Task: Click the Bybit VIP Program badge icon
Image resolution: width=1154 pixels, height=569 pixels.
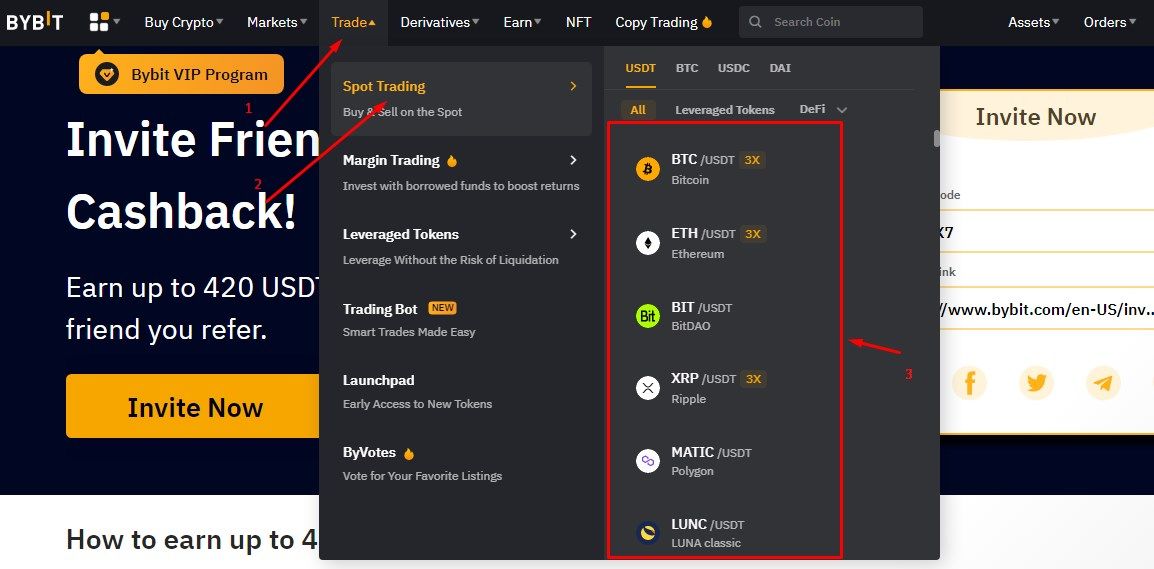Action: [107, 74]
